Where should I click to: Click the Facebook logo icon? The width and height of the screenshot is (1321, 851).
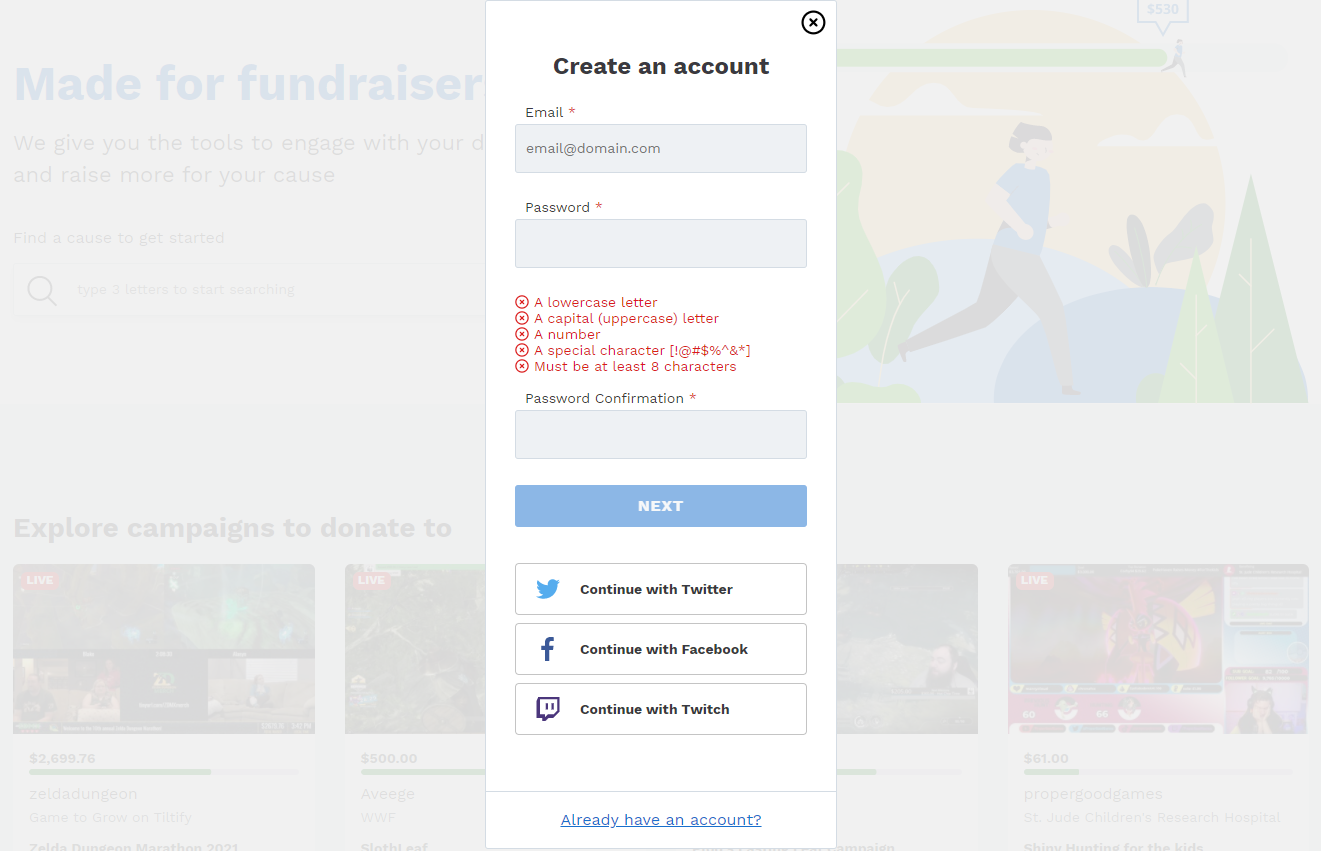coord(548,649)
